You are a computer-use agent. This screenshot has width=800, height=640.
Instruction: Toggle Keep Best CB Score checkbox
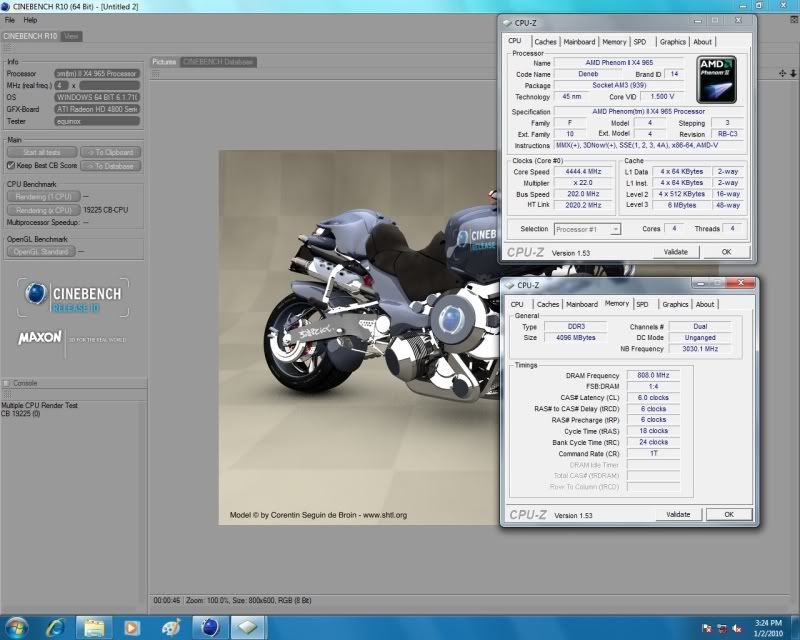click(x=10, y=165)
